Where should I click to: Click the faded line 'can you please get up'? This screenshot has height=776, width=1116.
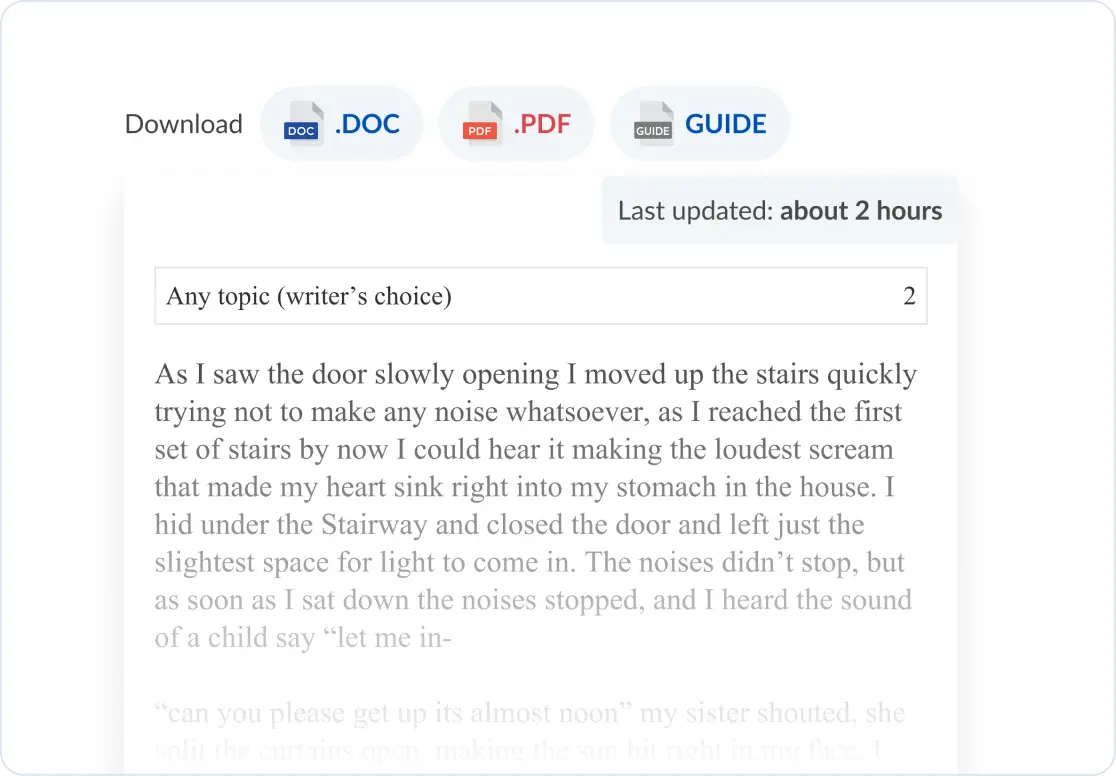[x=530, y=713]
